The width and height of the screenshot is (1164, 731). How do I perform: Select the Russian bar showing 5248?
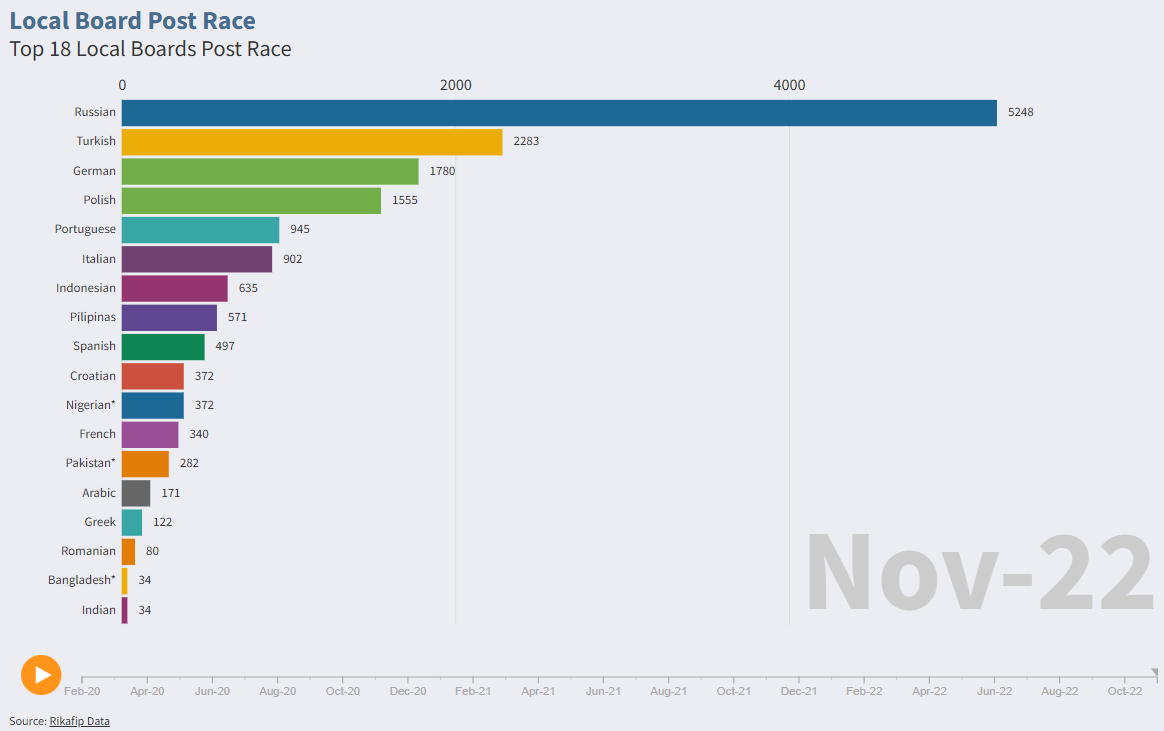coord(559,113)
